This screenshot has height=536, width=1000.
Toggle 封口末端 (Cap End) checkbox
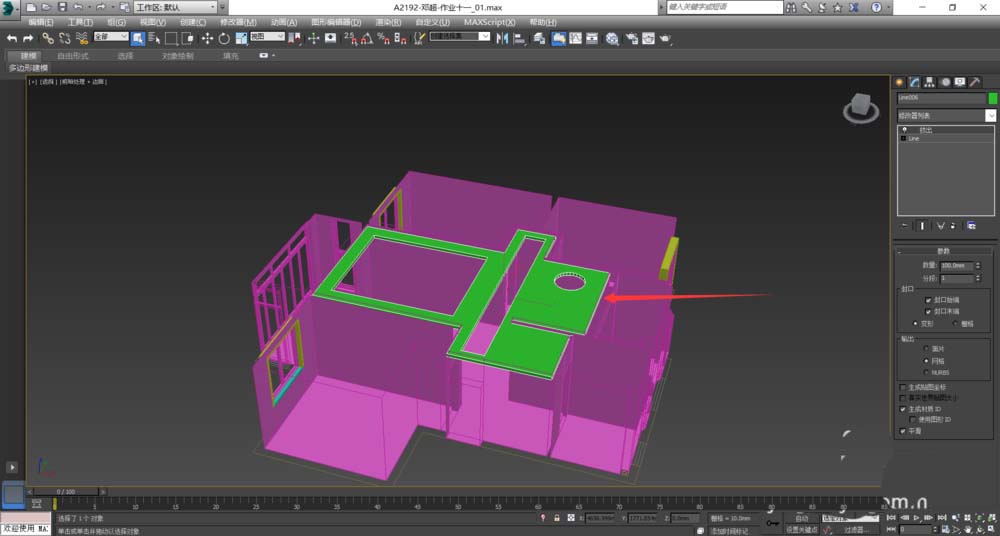[x=928, y=311]
